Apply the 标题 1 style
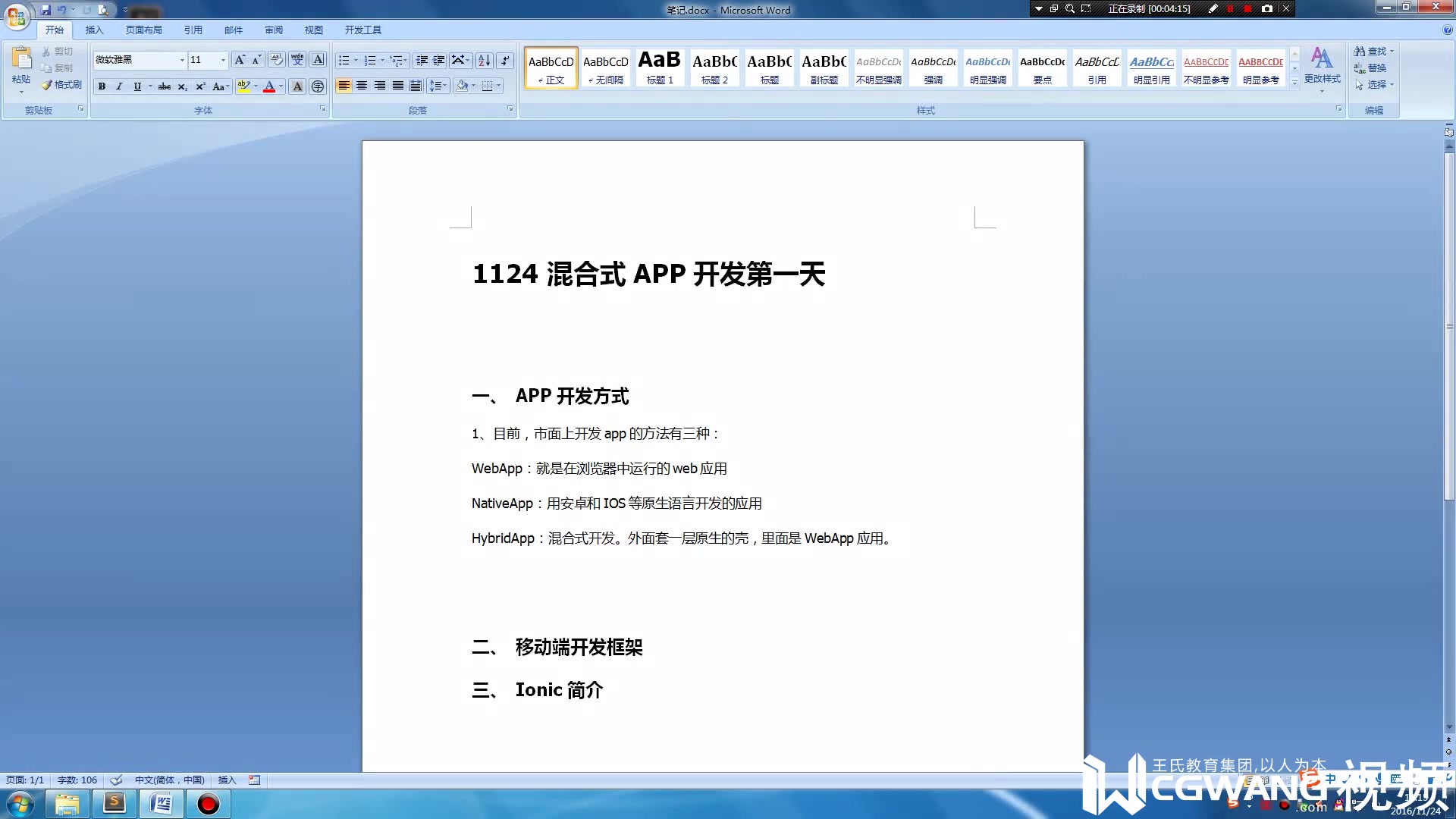Image resolution: width=1456 pixels, height=819 pixels. [x=660, y=67]
